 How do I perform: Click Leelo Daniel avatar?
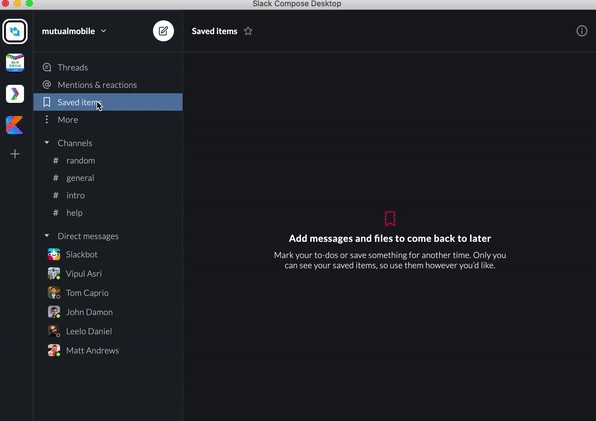pyautogui.click(x=54, y=331)
